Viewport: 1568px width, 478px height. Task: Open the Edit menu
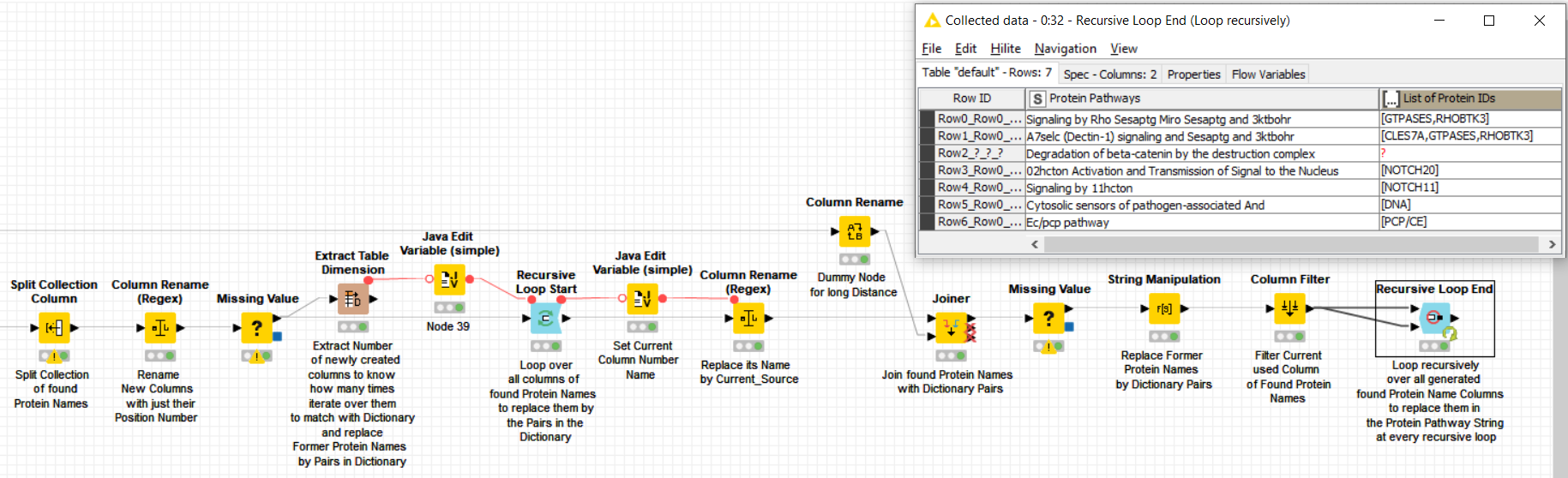tap(965, 49)
